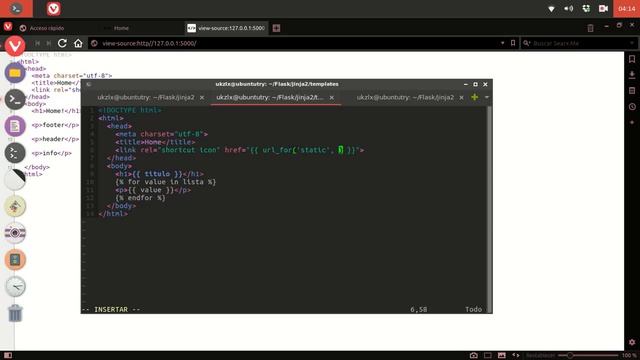The width and height of the screenshot is (640, 360).
Task: Select the view-source:127.0.0.1:5000 tab
Action: click(227, 28)
